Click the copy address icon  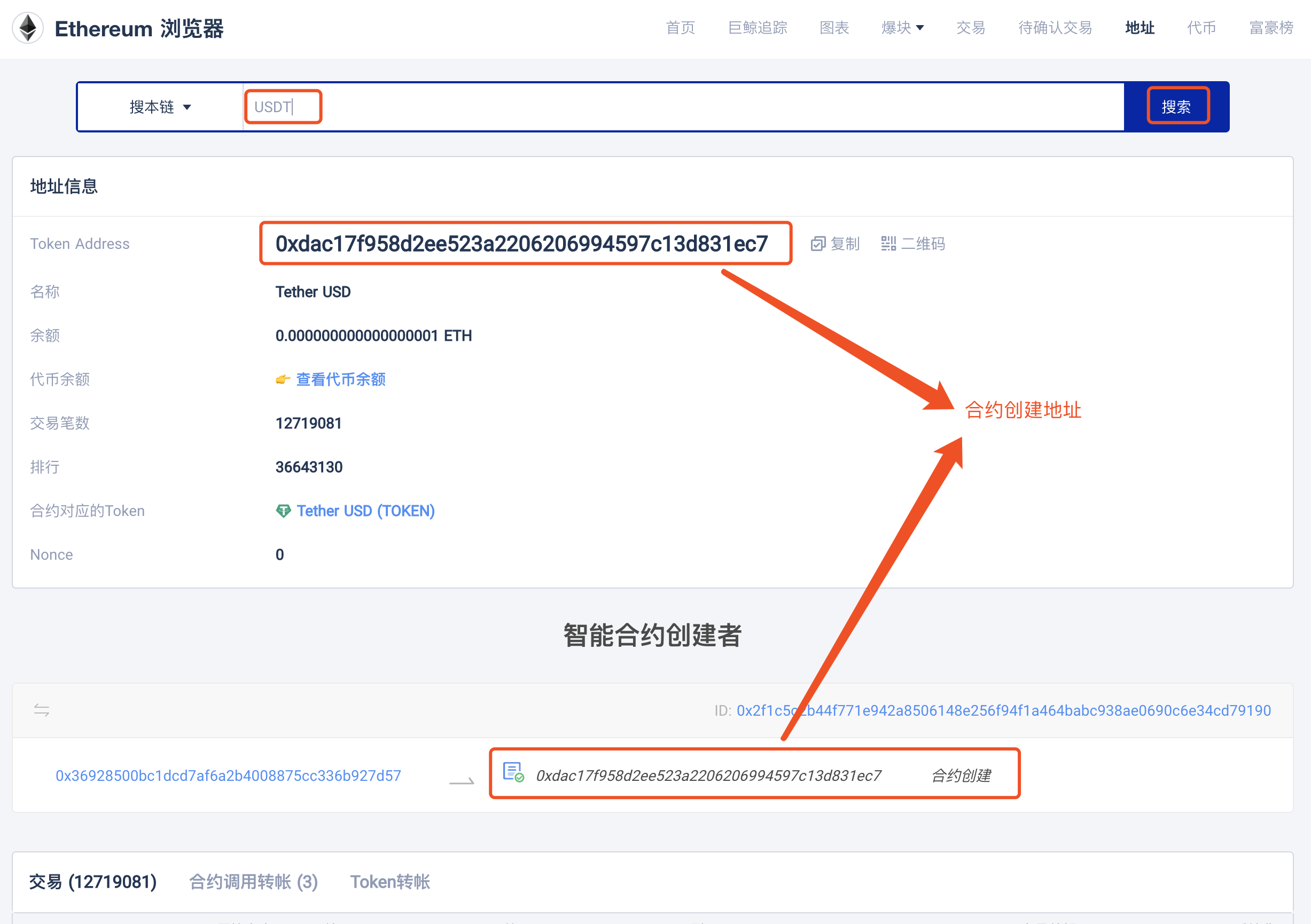point(818,244)
